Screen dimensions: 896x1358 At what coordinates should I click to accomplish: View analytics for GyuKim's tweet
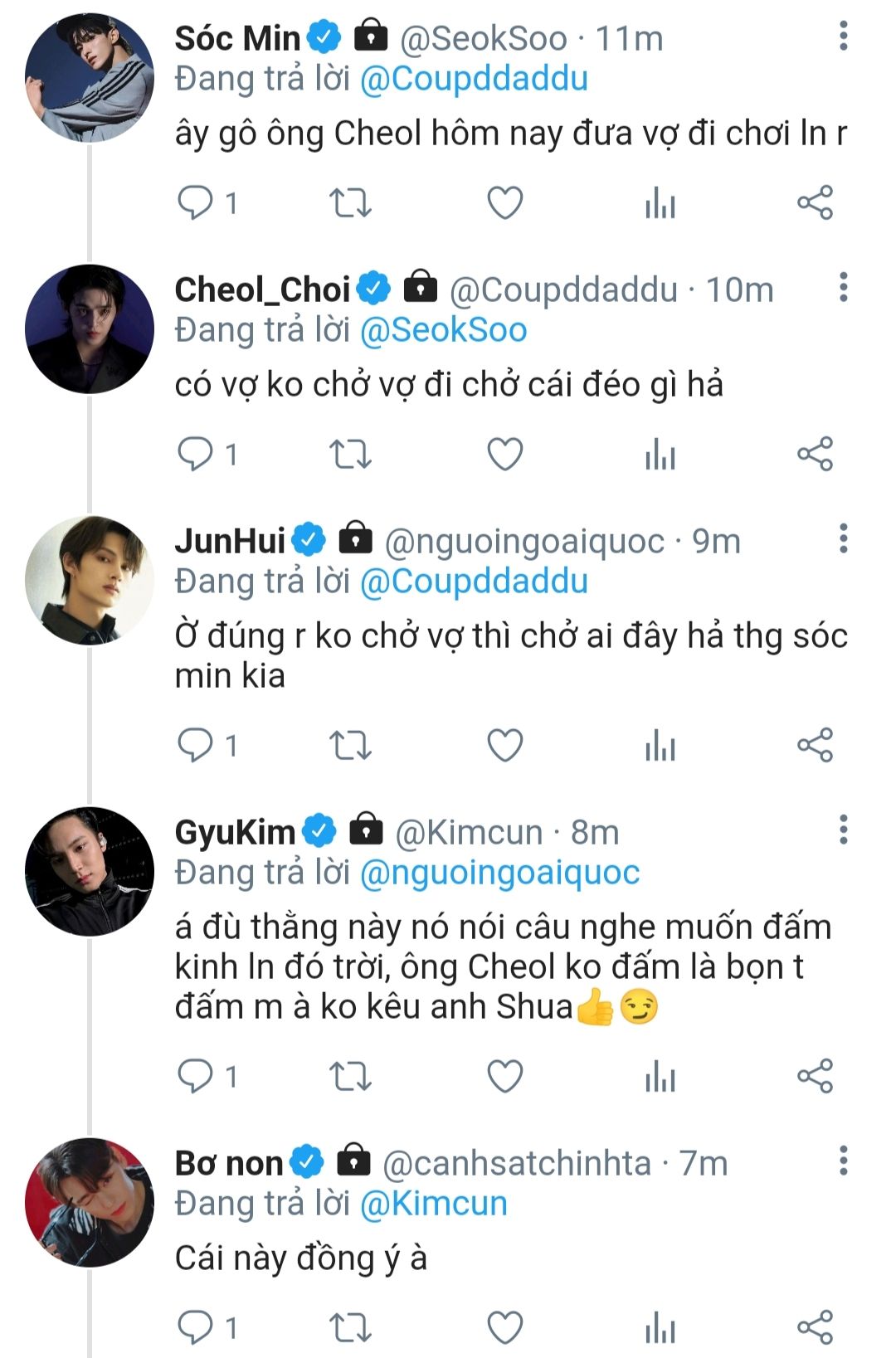(660, 1077)
